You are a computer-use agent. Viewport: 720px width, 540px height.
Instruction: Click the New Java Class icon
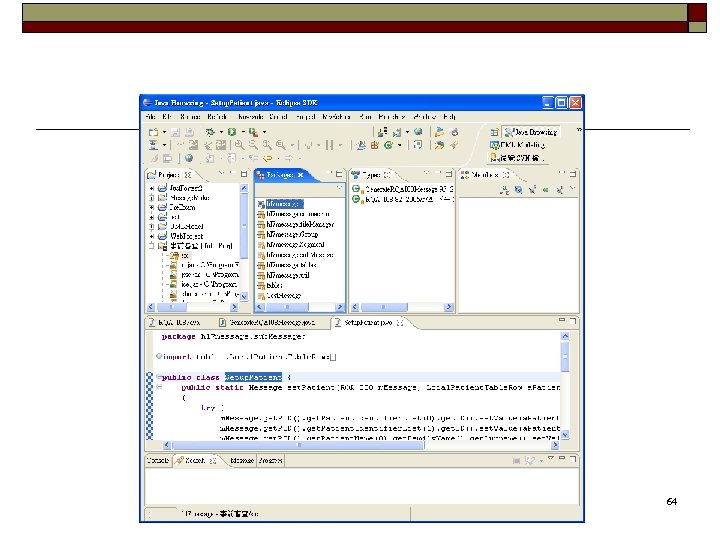388,146
